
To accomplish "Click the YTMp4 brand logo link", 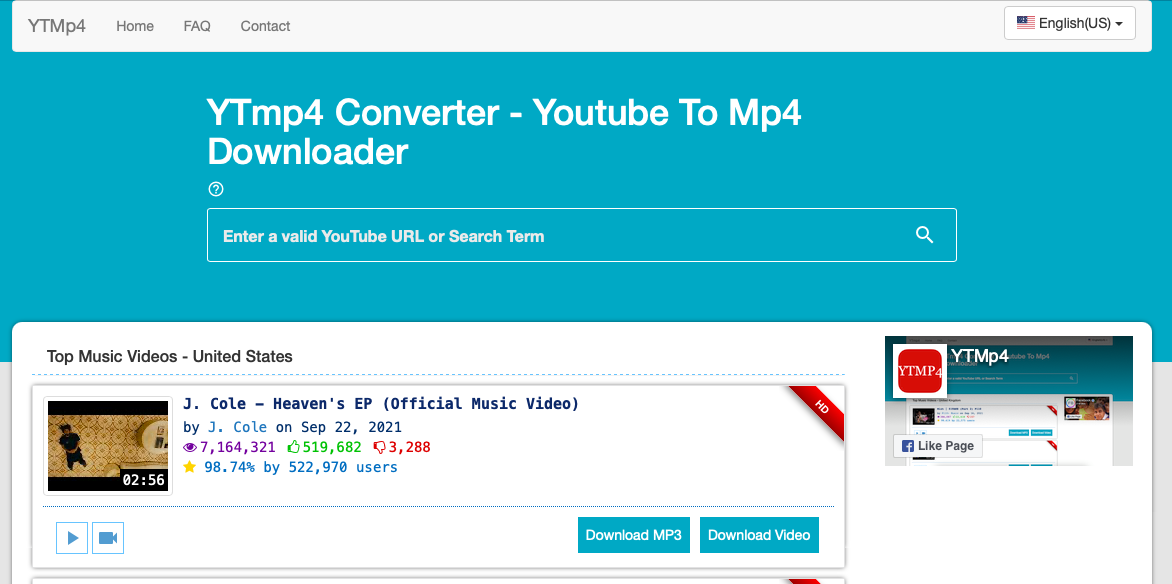I will coord(57,26).
